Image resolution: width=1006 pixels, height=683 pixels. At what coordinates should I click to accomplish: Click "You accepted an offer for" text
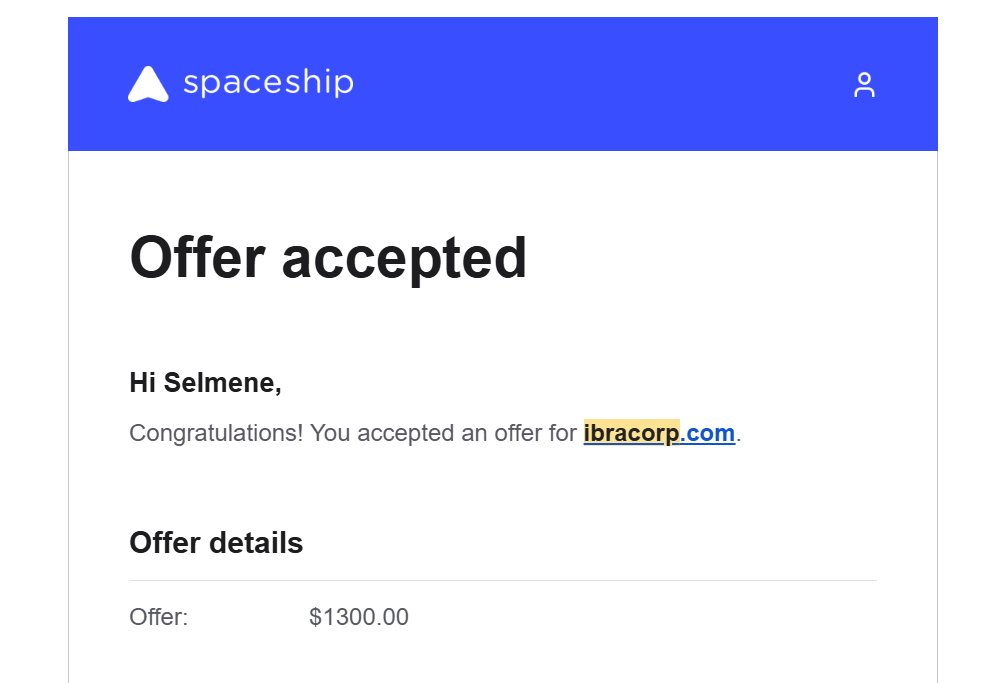(x=443, y=434)
